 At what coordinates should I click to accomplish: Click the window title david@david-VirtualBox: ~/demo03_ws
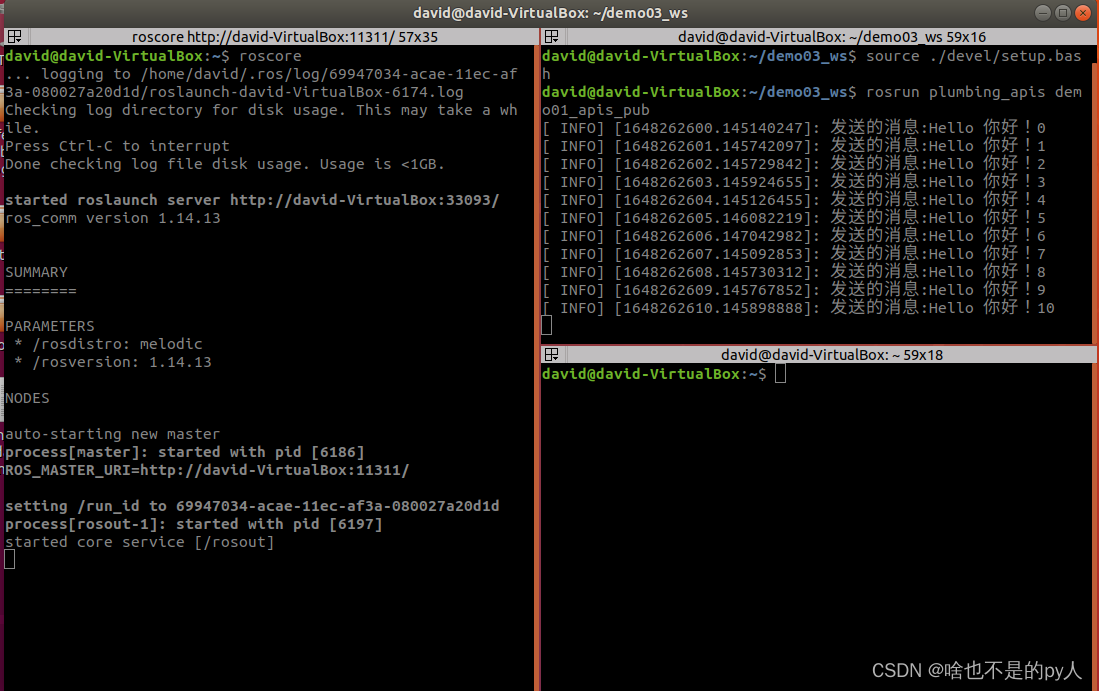click(550, 13)
